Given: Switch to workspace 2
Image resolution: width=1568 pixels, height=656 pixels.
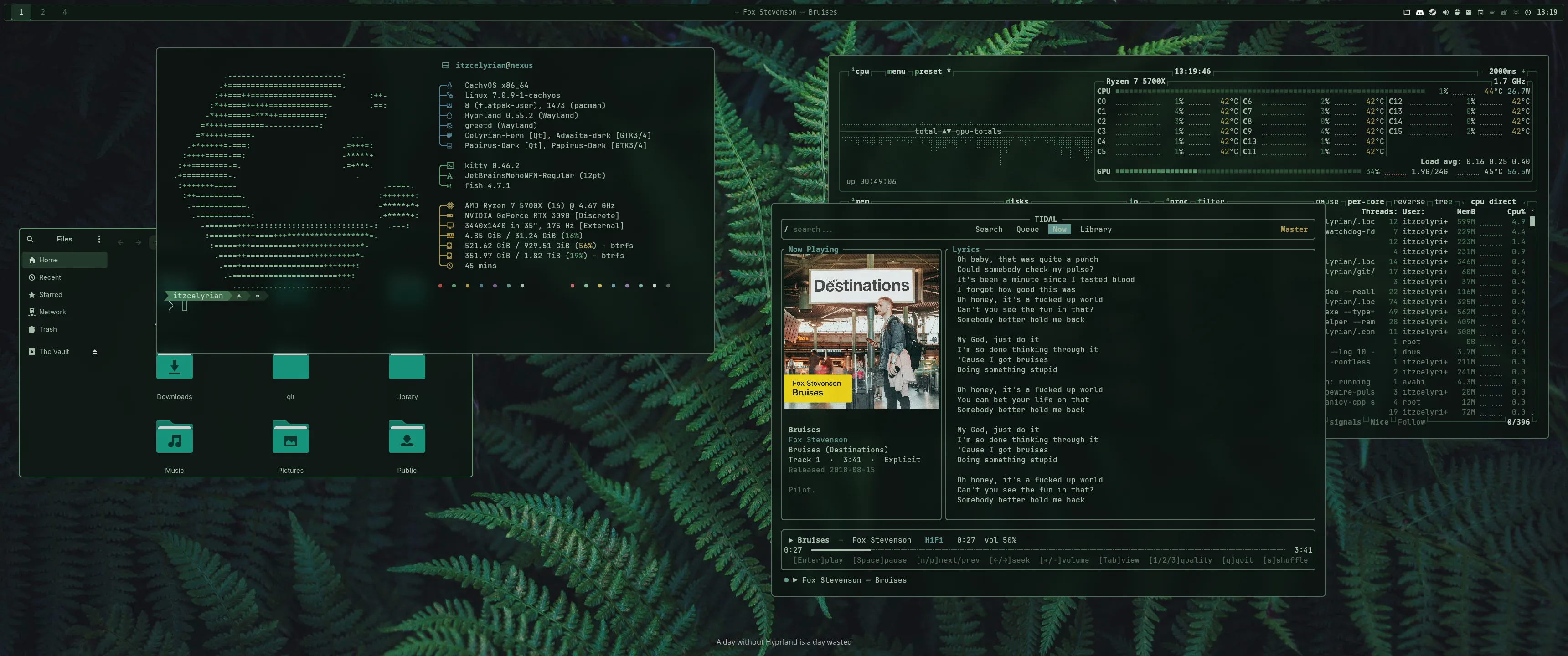Looking at the screenshot, I should [x=42, y=12].
